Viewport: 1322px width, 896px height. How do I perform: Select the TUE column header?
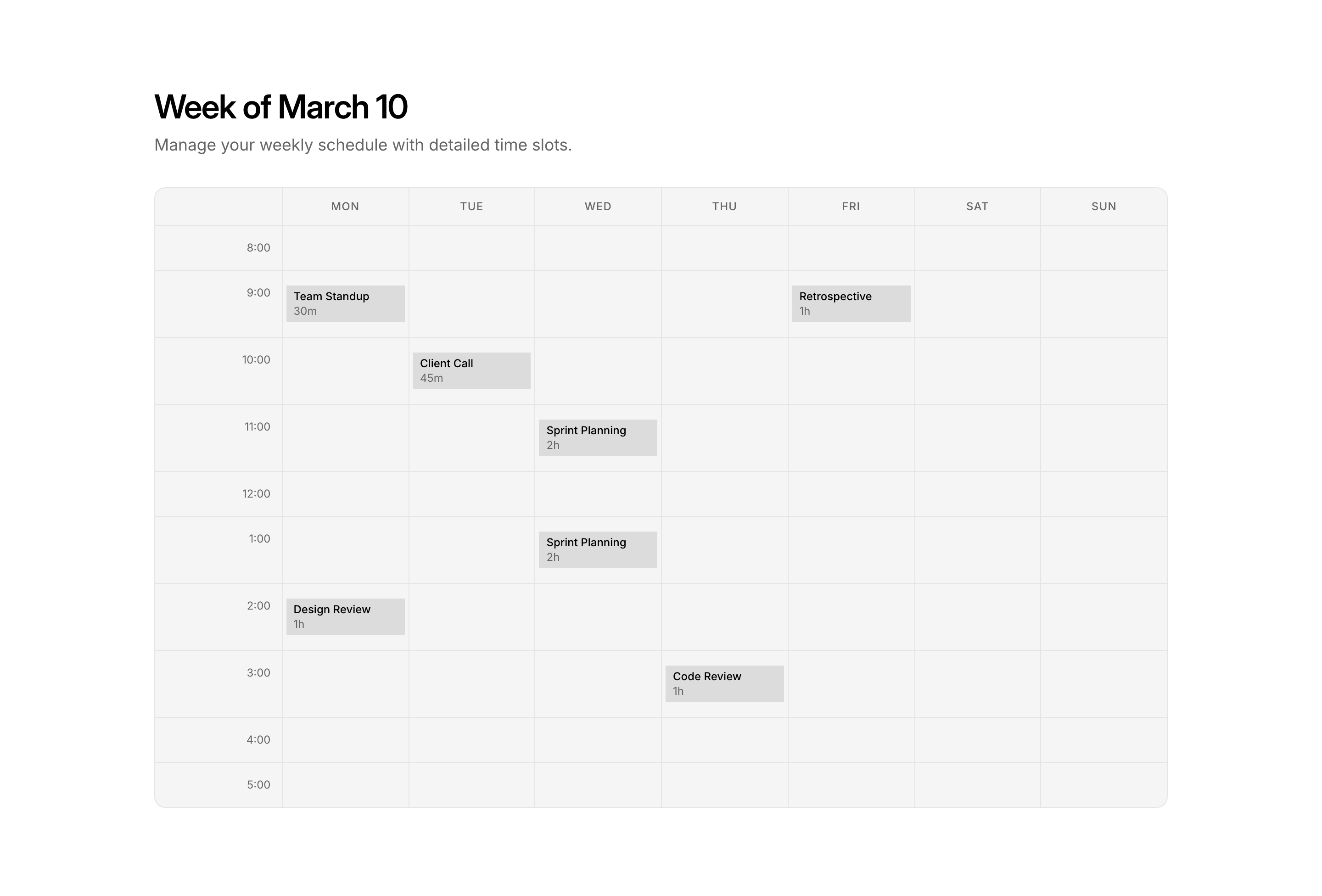471,207
